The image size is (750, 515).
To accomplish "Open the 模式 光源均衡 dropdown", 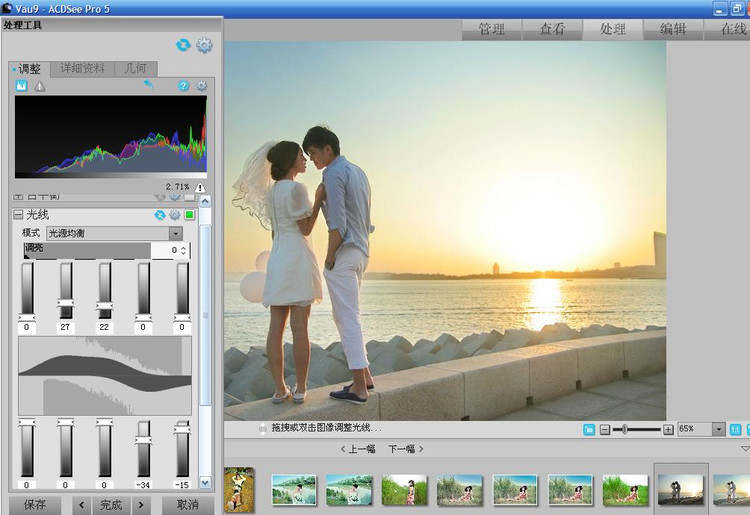I will point(175,233).
